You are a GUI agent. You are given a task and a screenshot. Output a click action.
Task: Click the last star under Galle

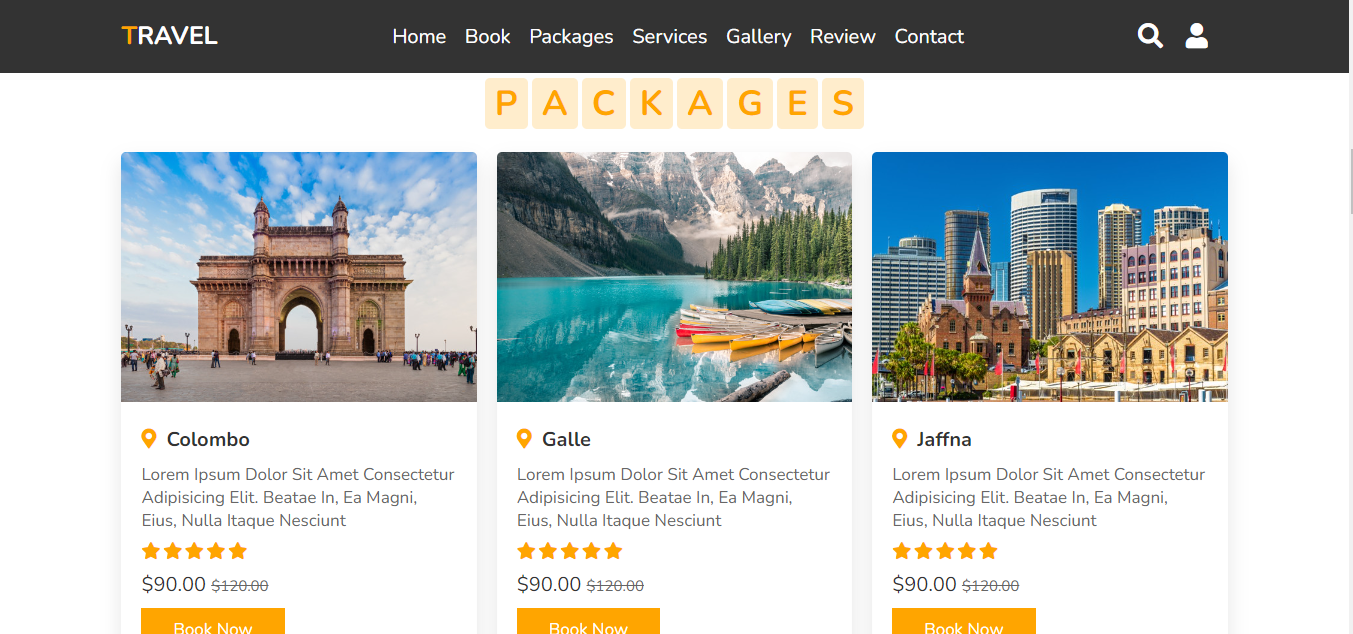(613, 550)
